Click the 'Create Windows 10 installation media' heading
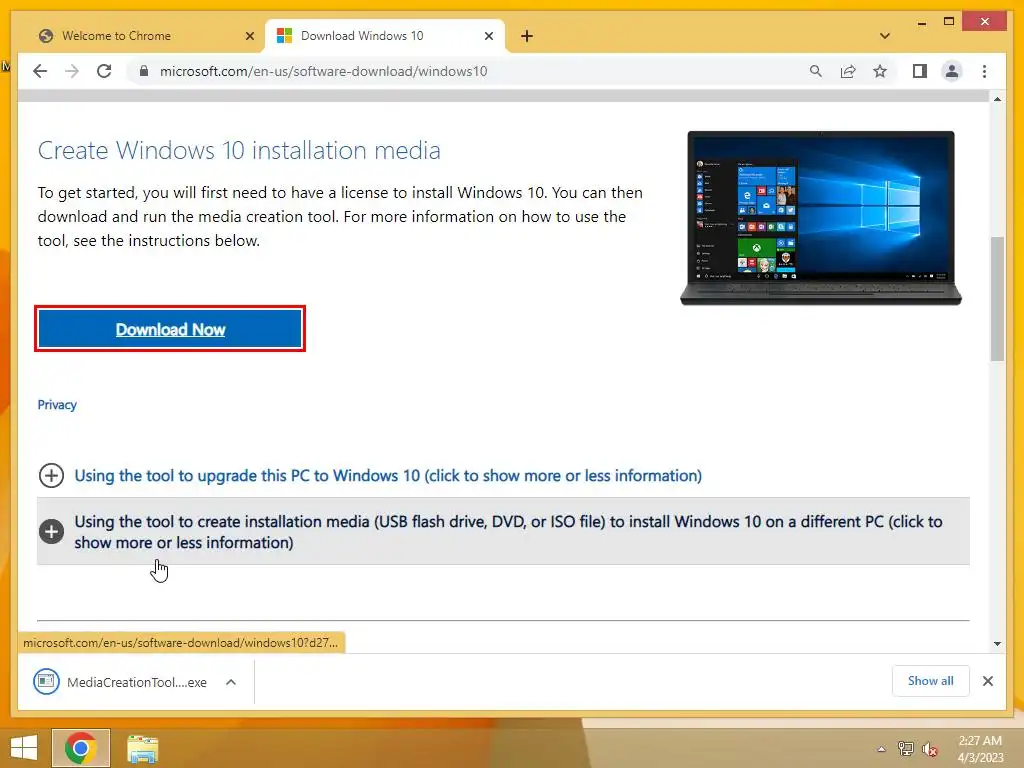 tap(239, 150)
